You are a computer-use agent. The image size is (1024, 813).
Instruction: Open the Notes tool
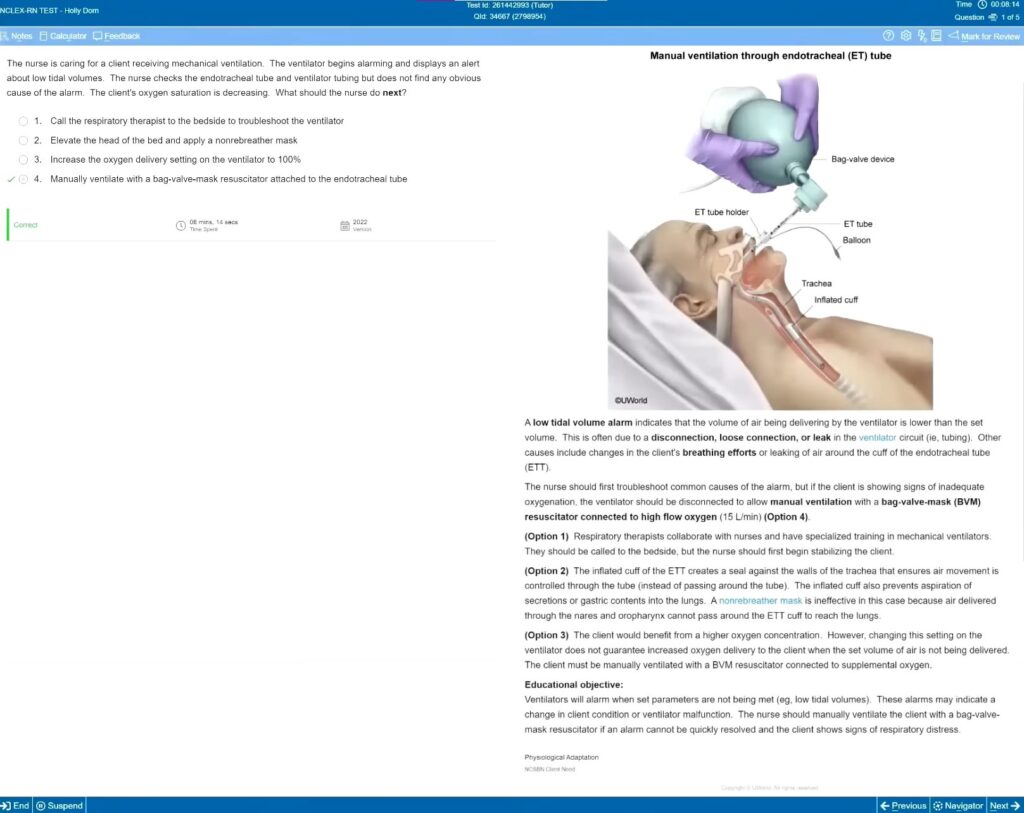click(x=17, y=36)
